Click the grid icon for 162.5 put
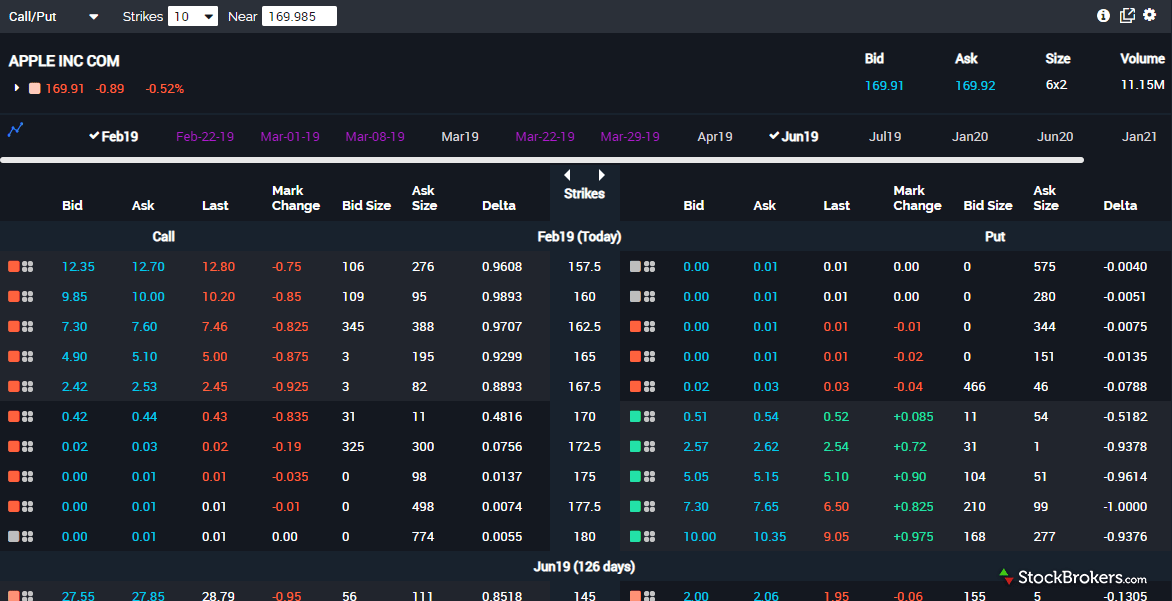 [x=650, y=327]
